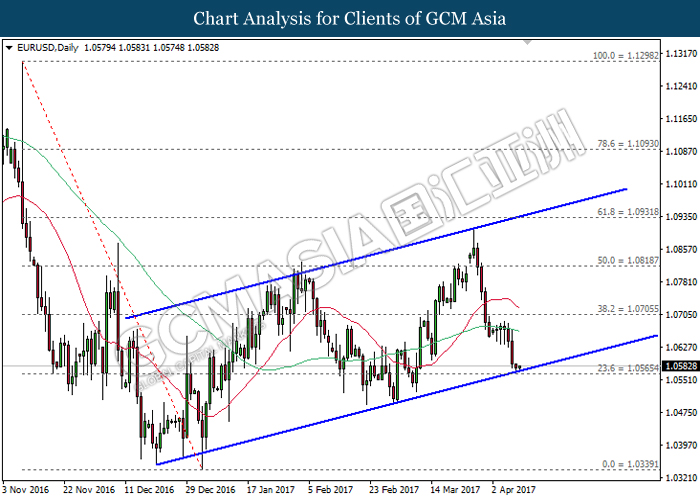The image size is (700, 500).
Task: Select the 38.2 = 1.07055 Fibonacci label
Action: [x=628, y=309]
